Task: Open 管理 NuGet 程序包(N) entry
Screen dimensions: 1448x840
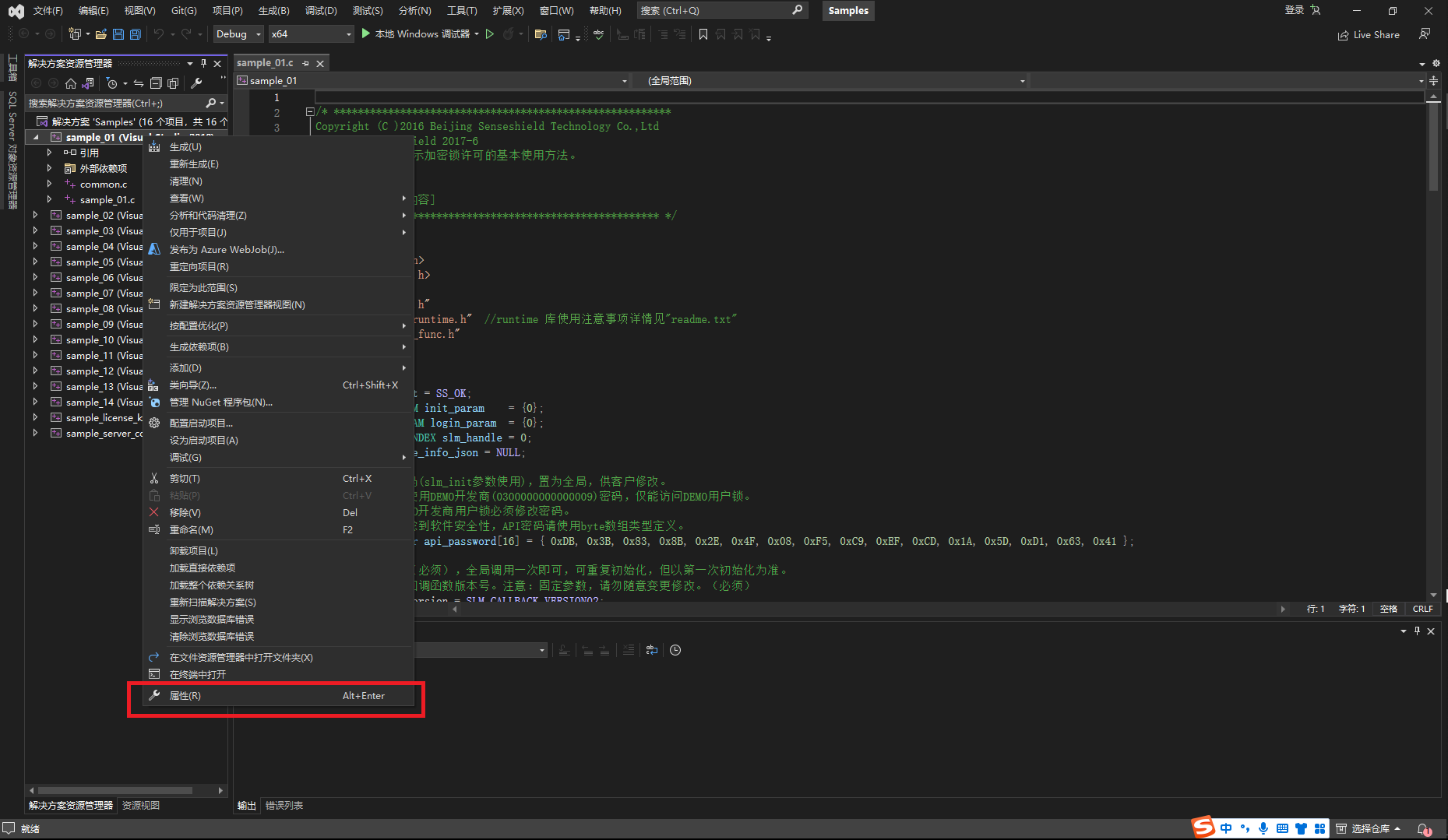Action: click(277, 402)
